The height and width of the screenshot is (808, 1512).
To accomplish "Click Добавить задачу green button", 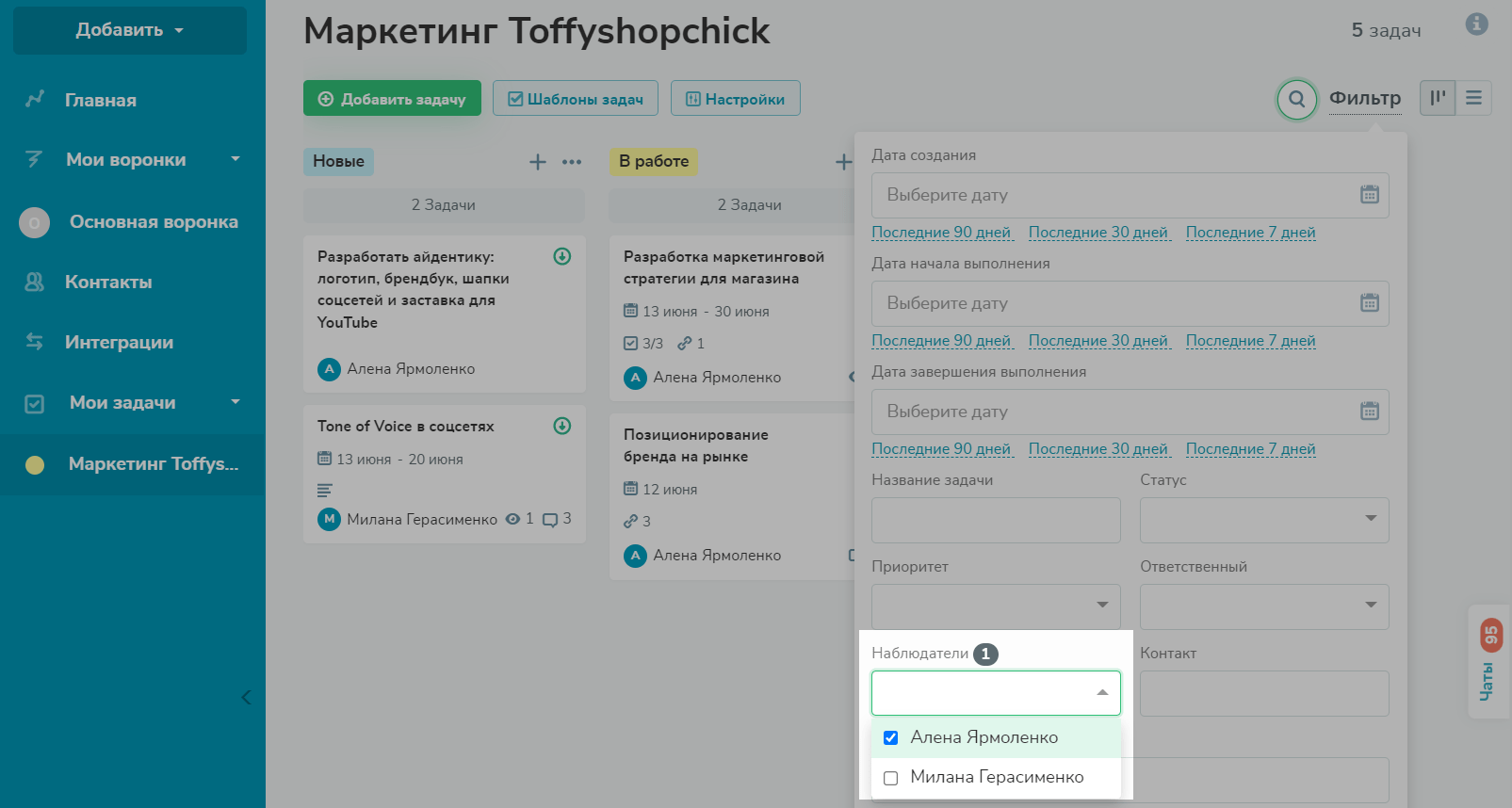I will pyautogui.click(x=392, y=98).
